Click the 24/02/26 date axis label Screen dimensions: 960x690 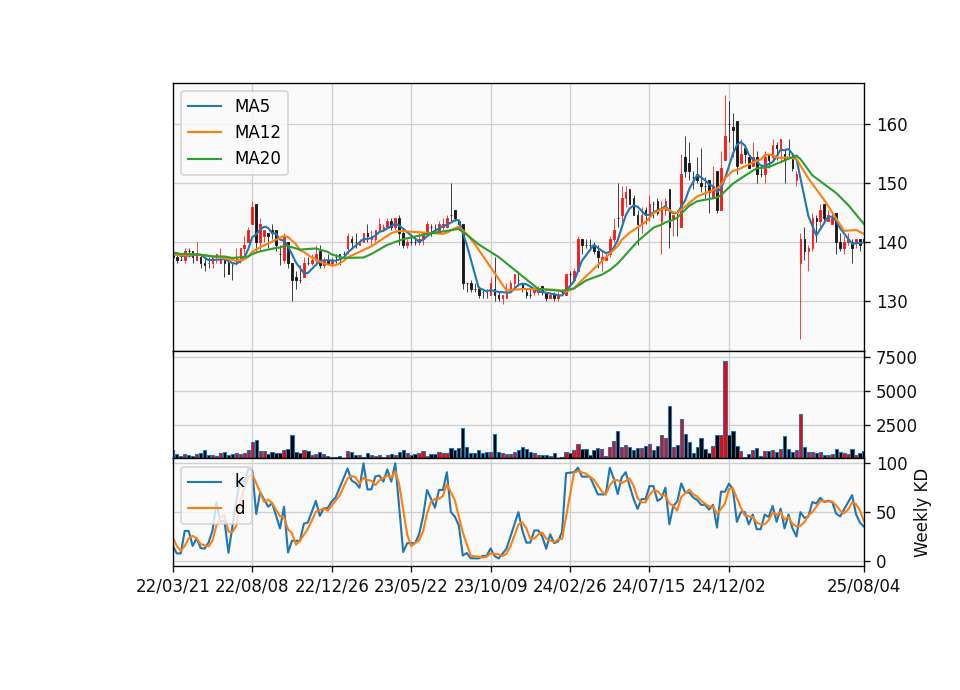pos(570,586)
